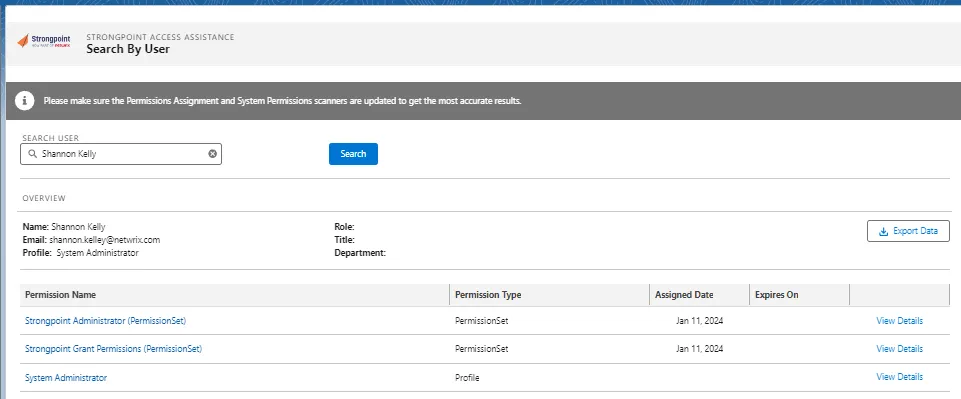
Task: Click the Search button
Action: (353, 154)
